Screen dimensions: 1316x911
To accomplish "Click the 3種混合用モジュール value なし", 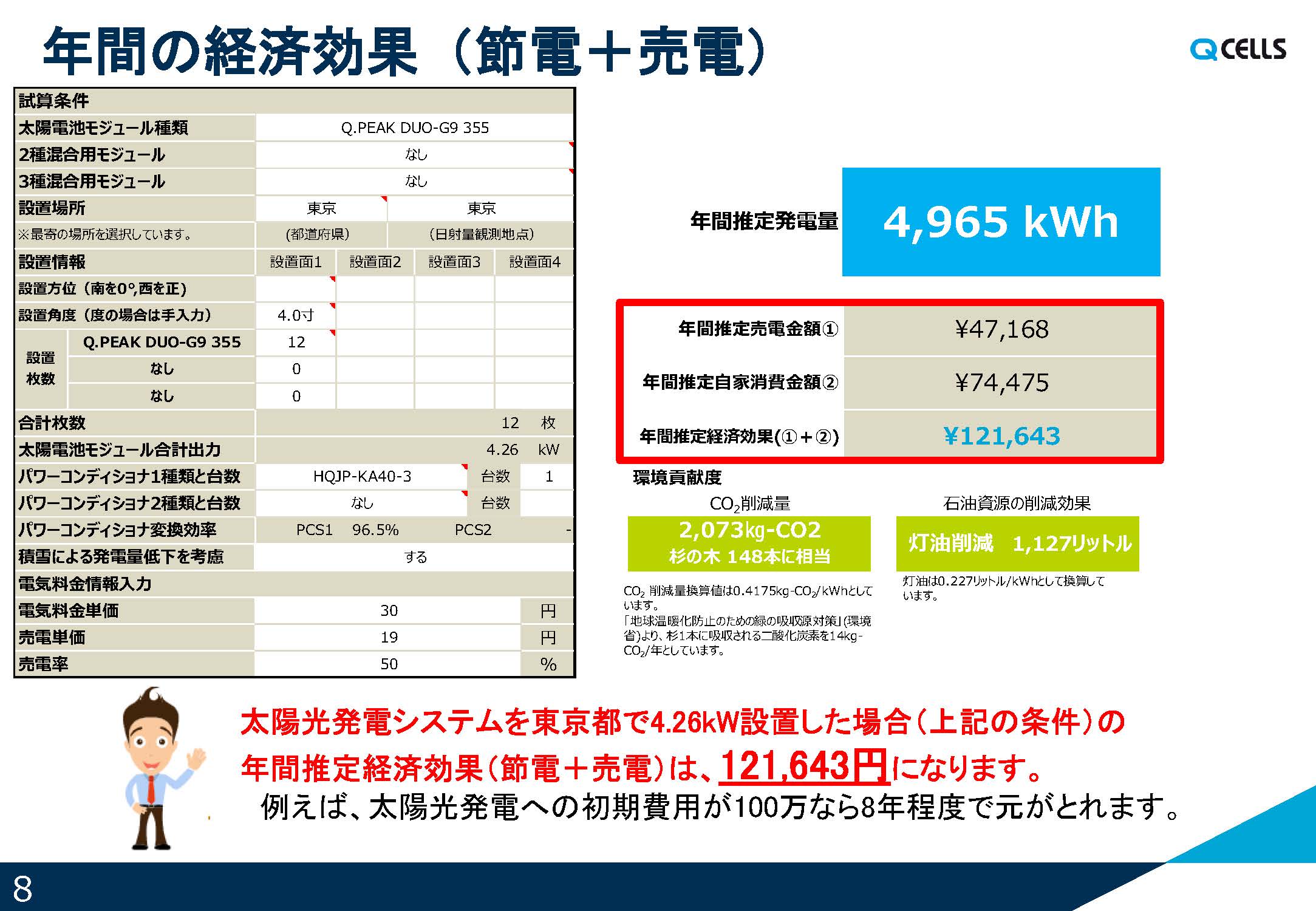I will [415, 181].
